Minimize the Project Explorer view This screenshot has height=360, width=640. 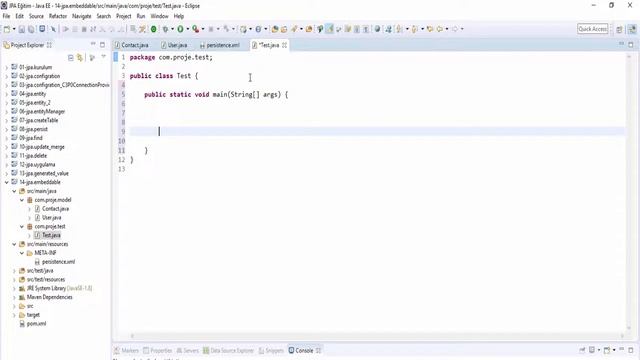pyautogui.click(x=93, y=44)
